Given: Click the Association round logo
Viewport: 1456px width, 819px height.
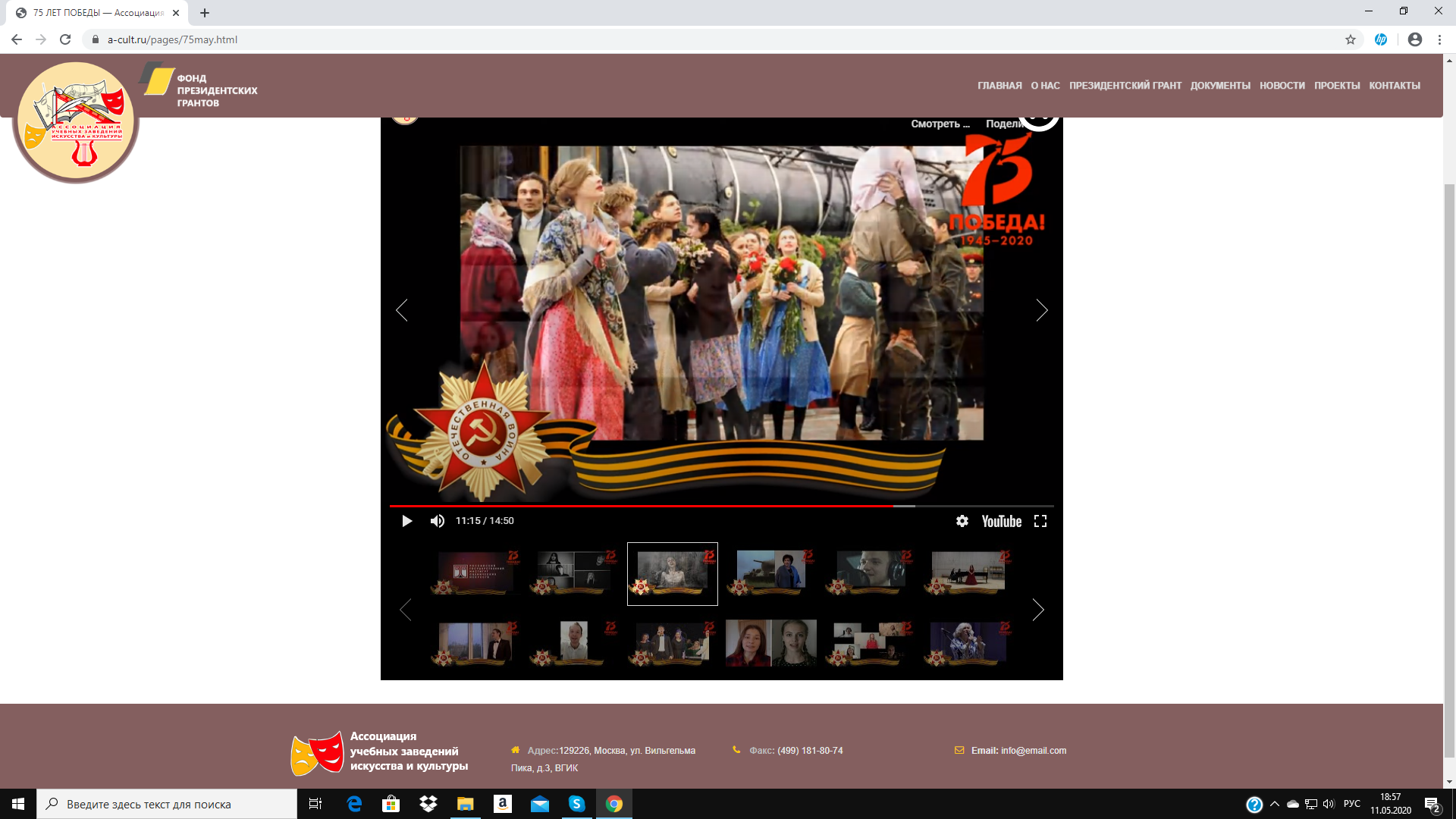Looking at the screenshot, I should coord(76,121).
